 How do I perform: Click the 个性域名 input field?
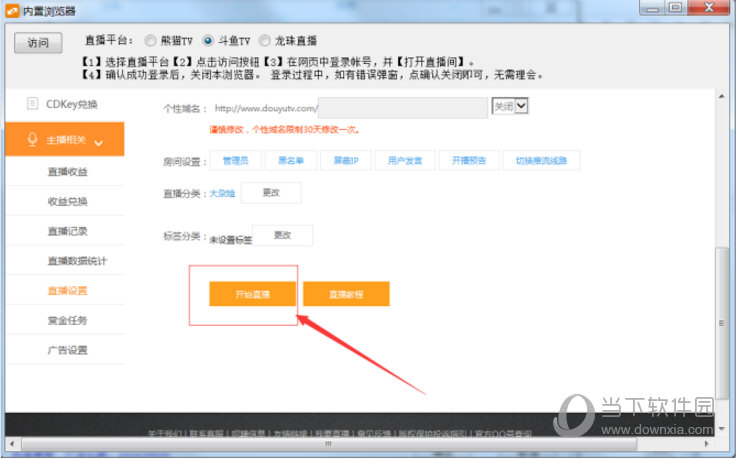[x=403, y=108]
